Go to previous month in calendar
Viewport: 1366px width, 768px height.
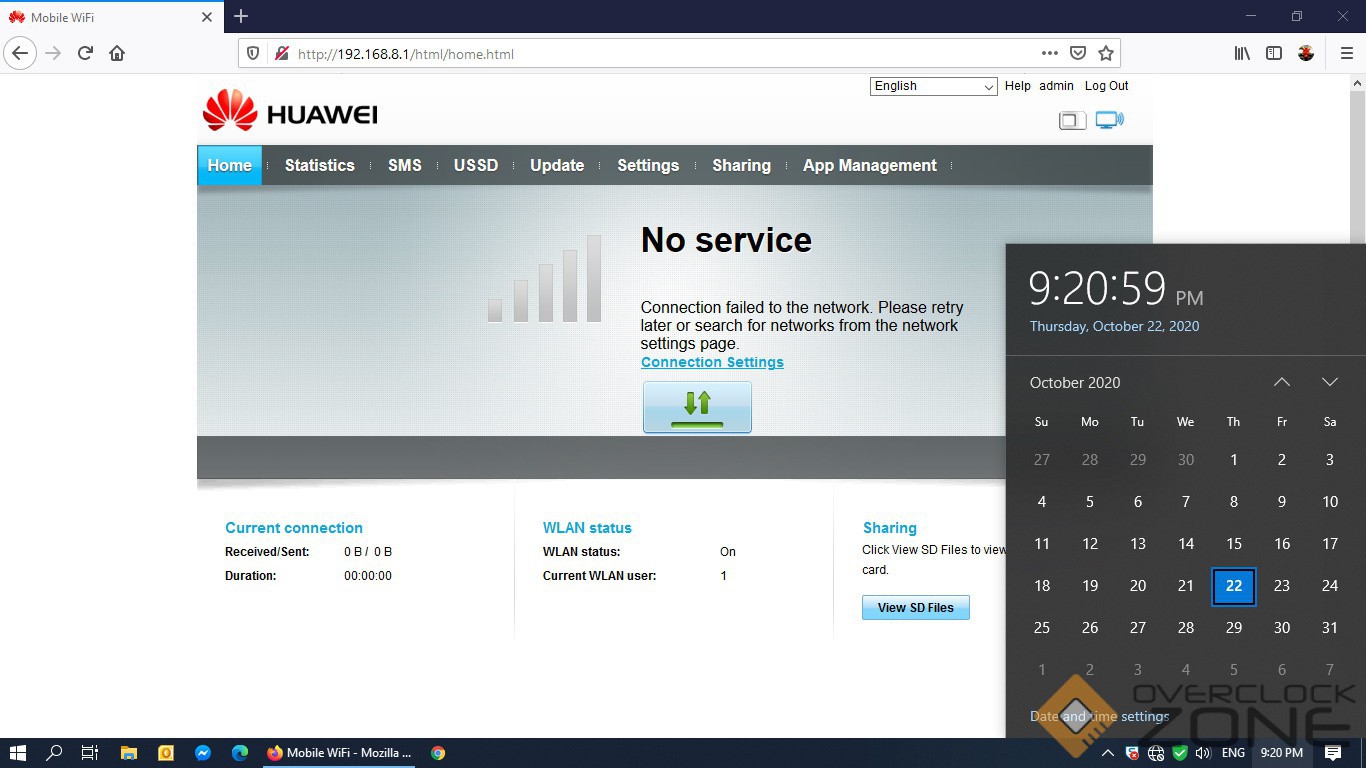[x=1281, y=382]
